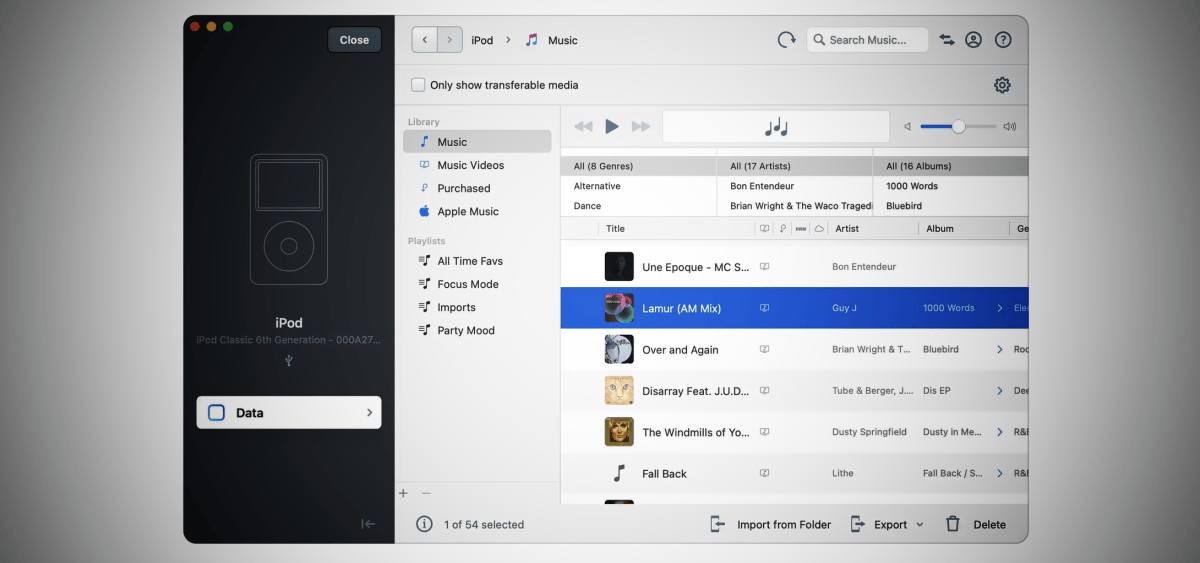This screenshot has width=1200, height=563.
Task: Collapse the device sidebar arrow icon
Action: (368, 524)
